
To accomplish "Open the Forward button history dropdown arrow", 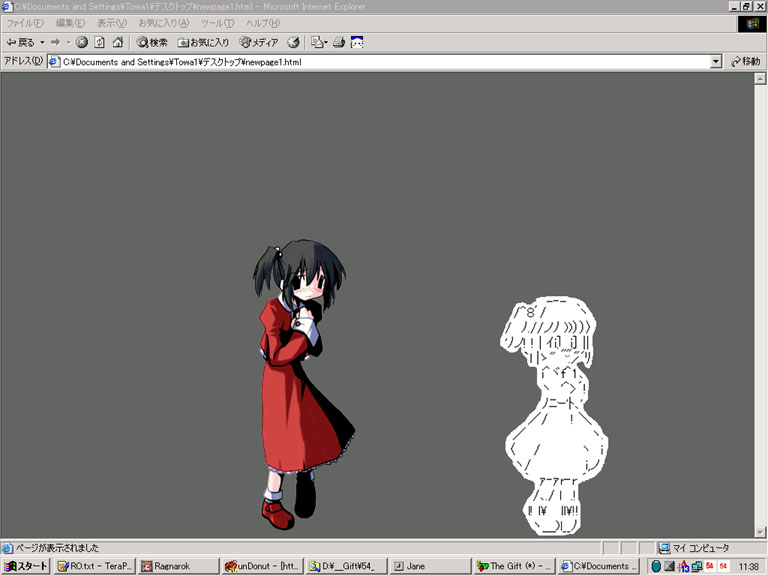I will pyautogui.click(x=69, y=43).
